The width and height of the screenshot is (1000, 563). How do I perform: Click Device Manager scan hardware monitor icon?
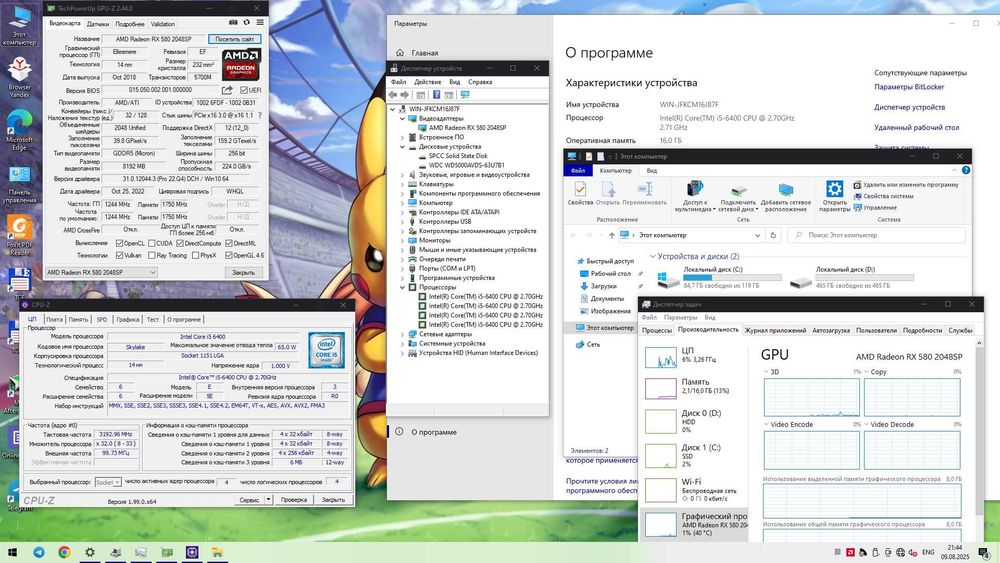point(465,95)
